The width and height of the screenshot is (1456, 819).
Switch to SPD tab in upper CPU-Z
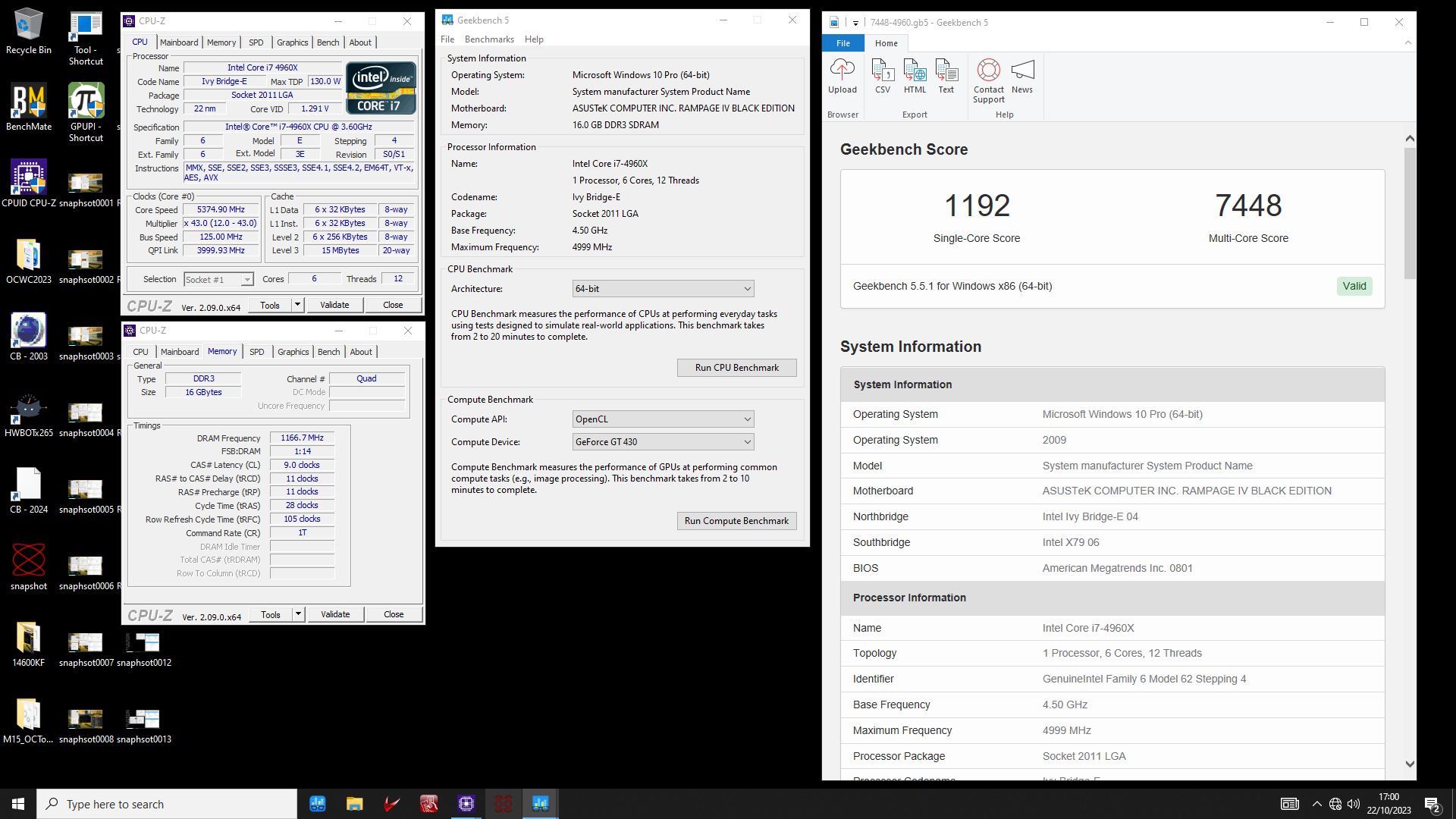tap(256, 42)
